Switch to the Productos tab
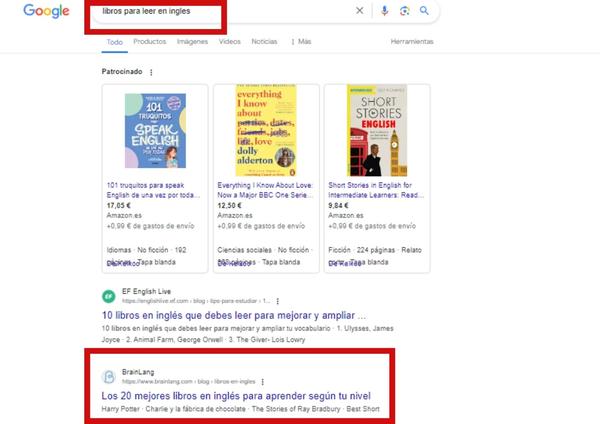The image size is (600, 424). 149,42
